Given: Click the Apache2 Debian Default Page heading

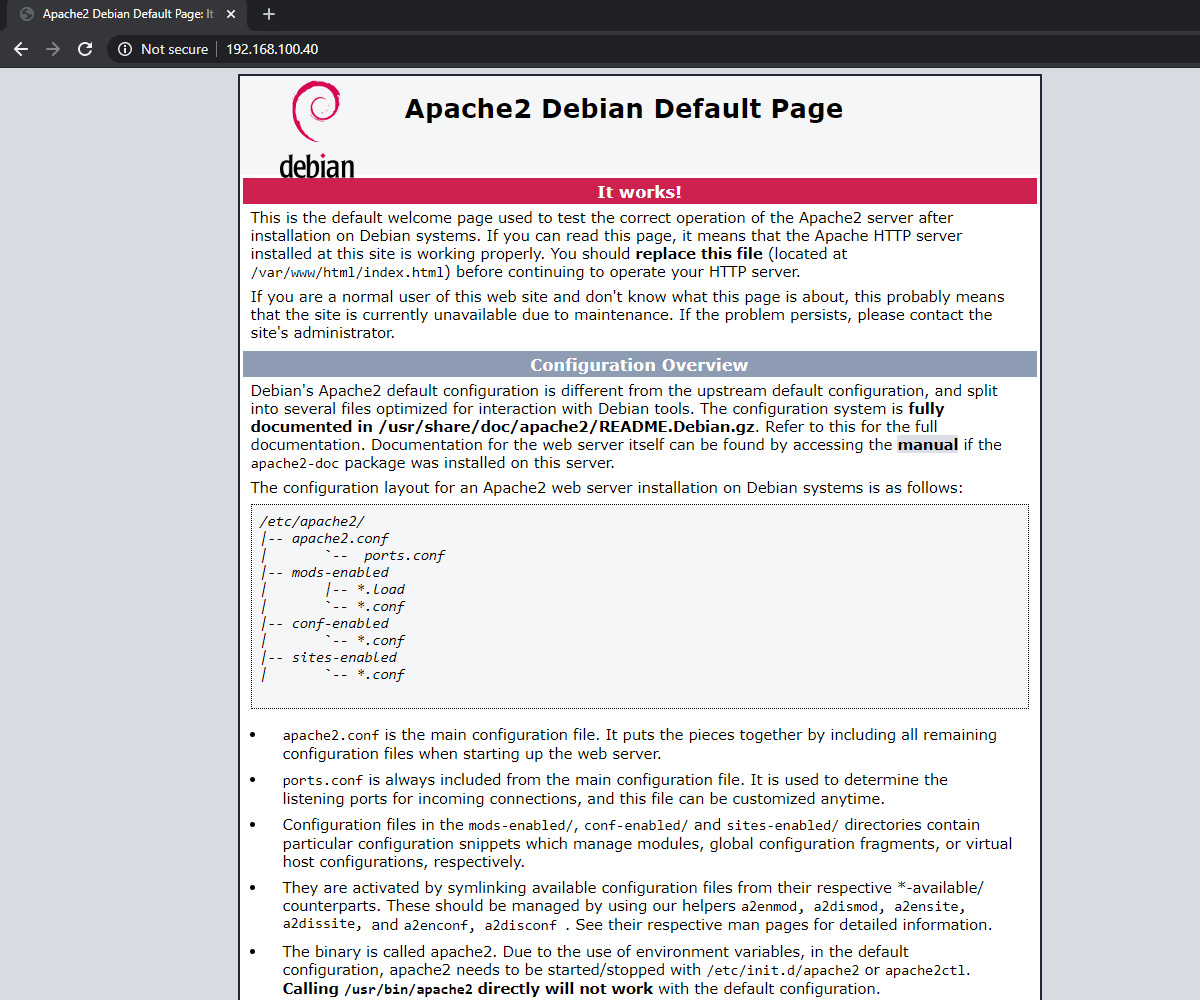Looking at the screenshot, I should click(x=624, y=109).
